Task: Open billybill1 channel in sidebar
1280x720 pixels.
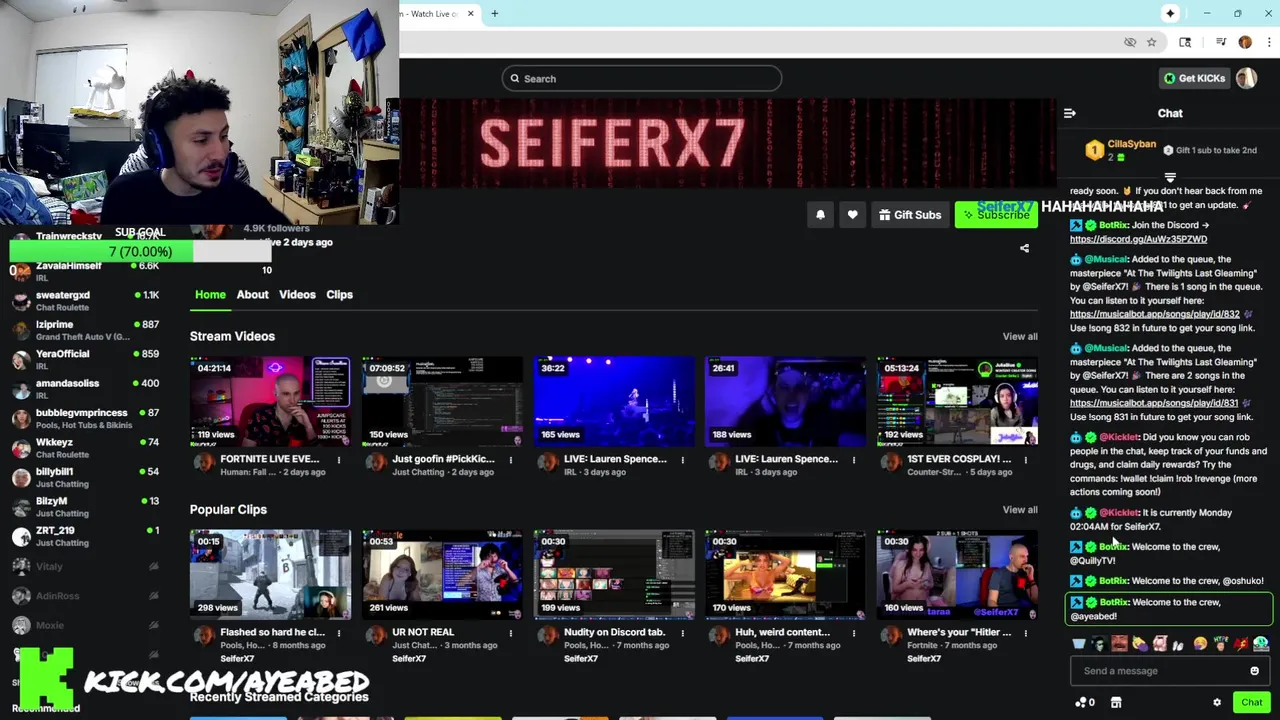Action: coord(85,477)
